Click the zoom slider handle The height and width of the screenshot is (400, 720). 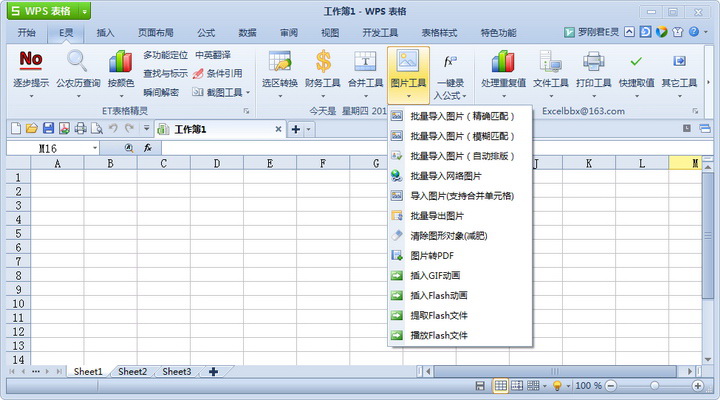pos(654,386)
